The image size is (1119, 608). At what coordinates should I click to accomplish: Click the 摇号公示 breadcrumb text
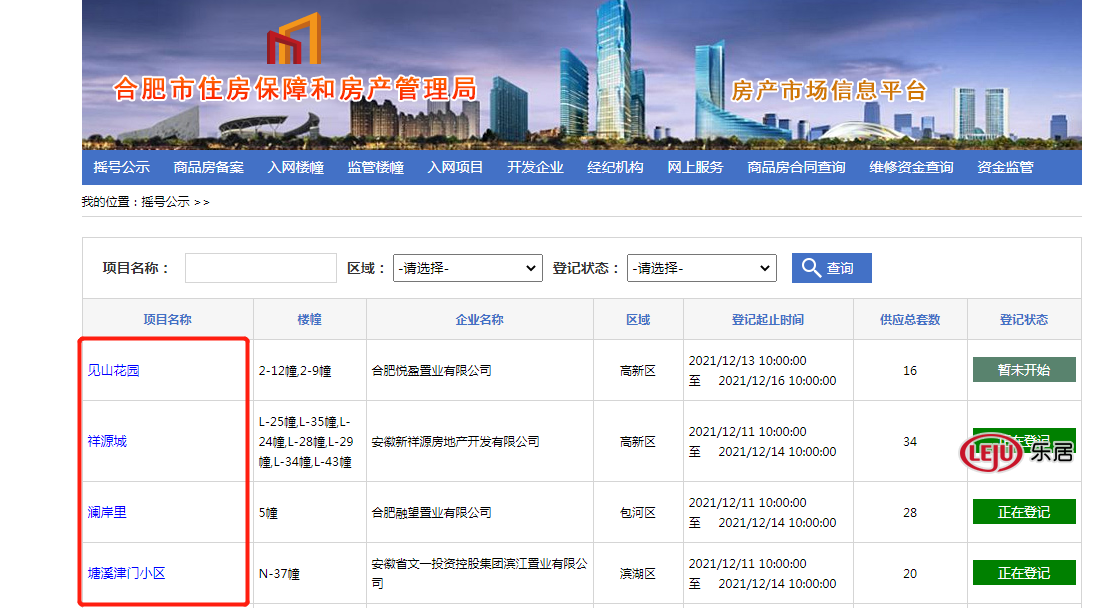coord(166,202)
